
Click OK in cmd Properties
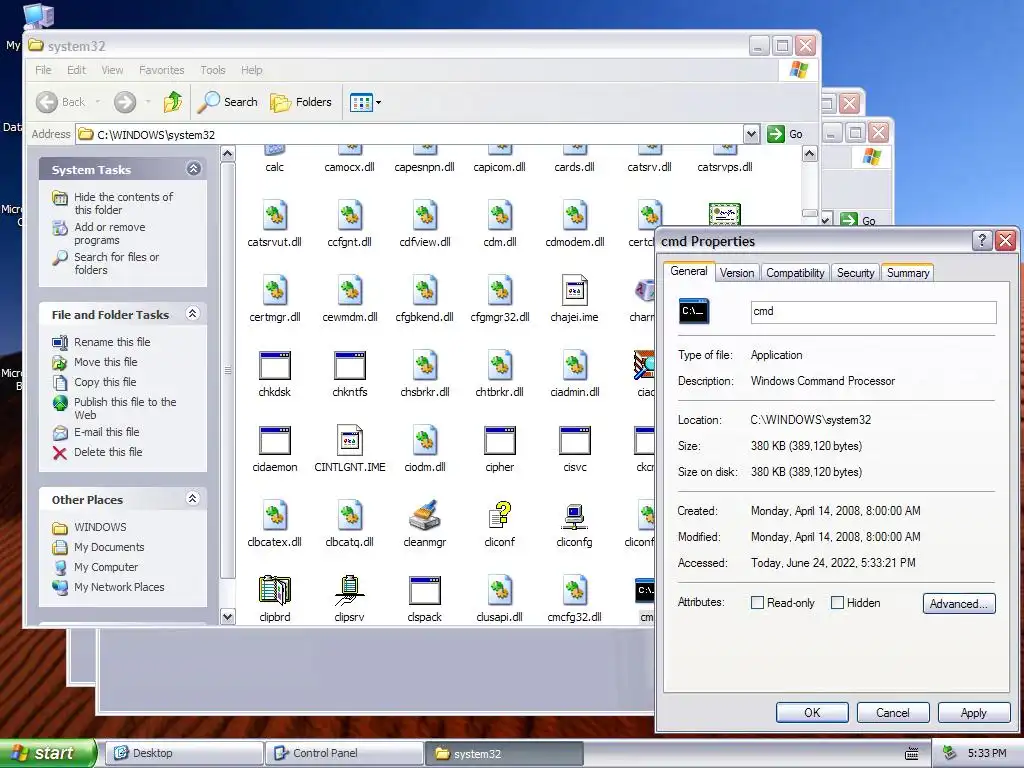point(812,712)
